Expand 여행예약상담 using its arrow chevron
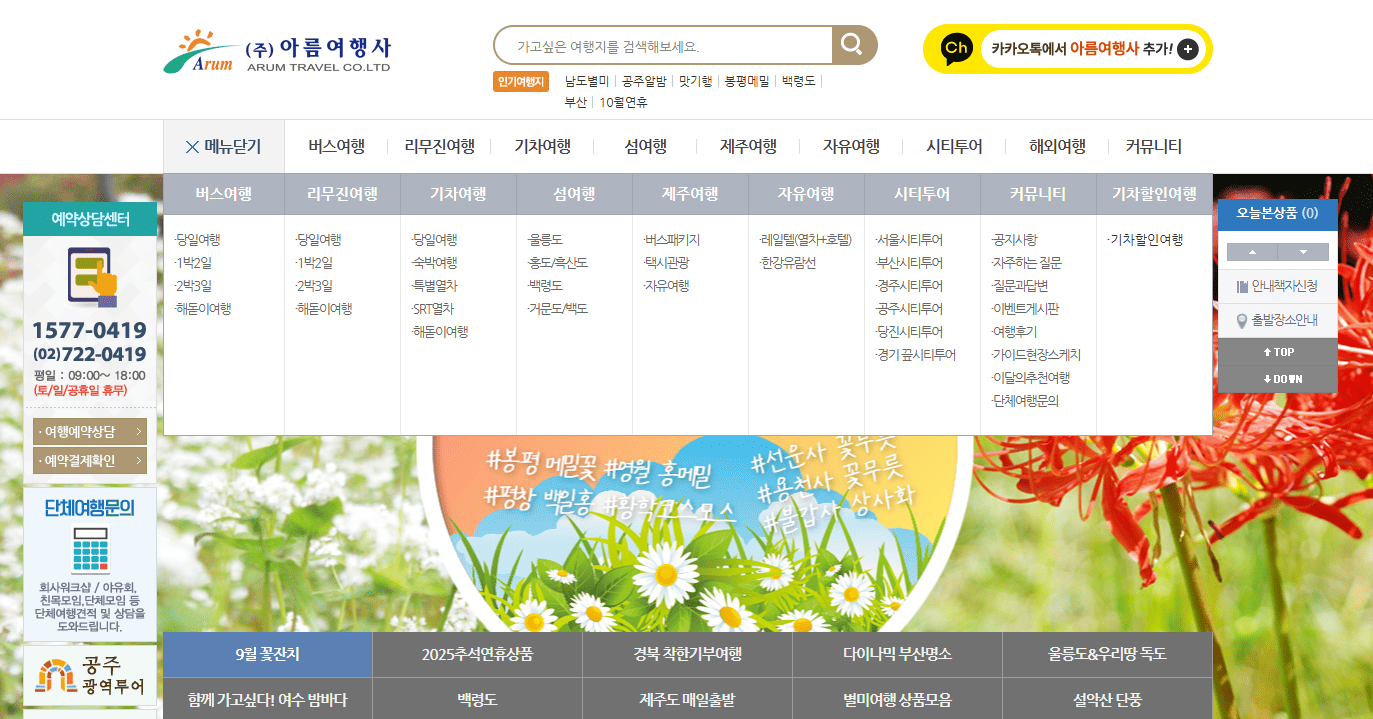Viewport: 1373px width, 719px height. point(139,430)
